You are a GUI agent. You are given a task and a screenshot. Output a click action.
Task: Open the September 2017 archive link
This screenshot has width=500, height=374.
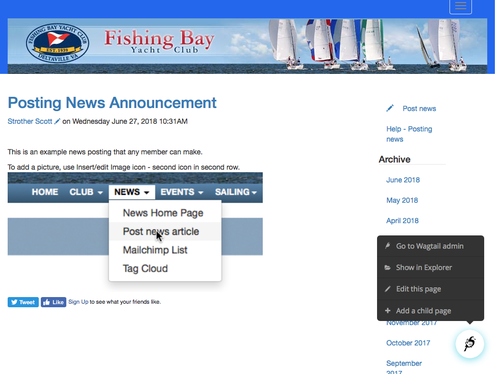coord(404,367)
